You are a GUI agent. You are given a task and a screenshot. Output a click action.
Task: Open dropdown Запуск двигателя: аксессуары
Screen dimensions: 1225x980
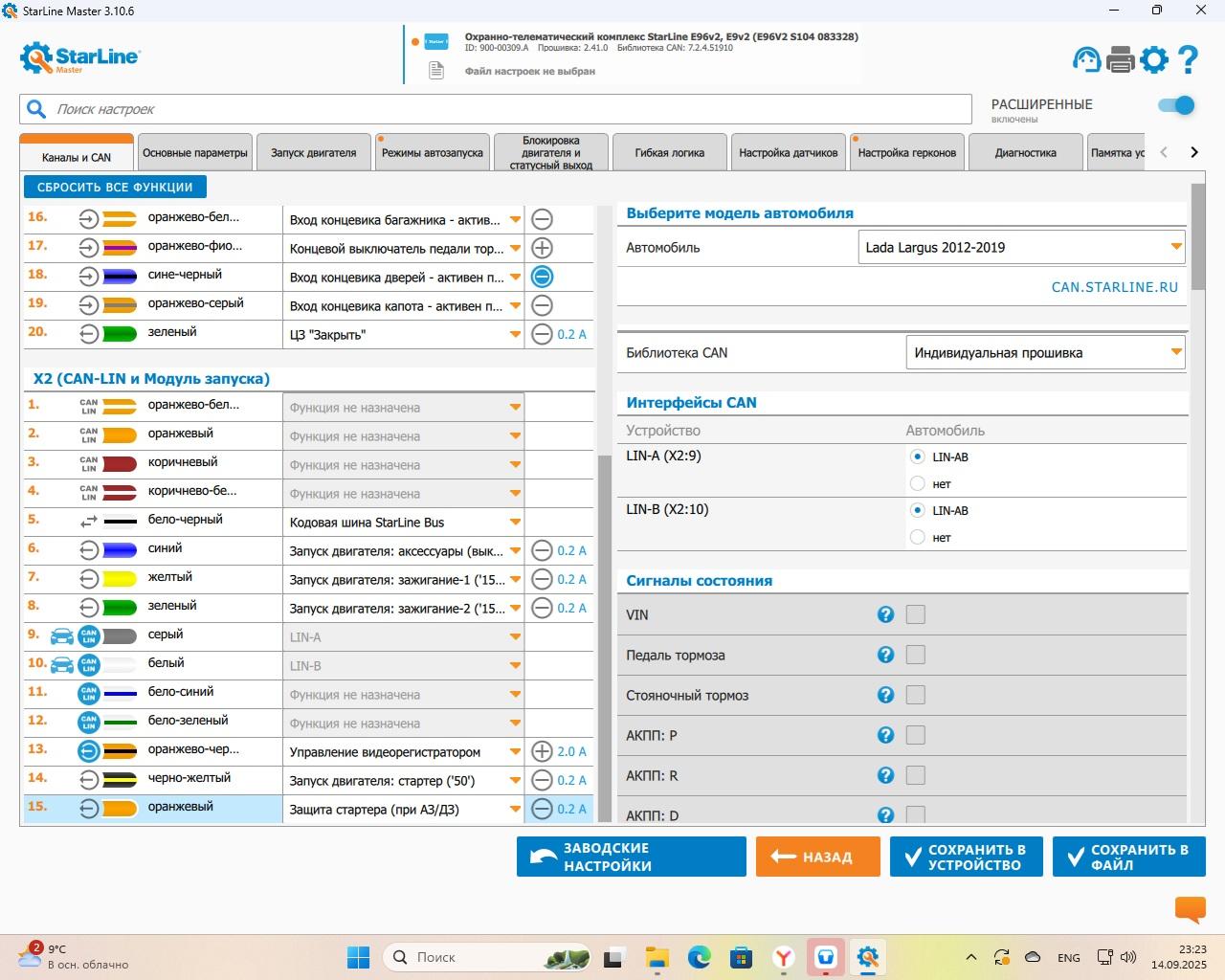[x=403, y=551]
